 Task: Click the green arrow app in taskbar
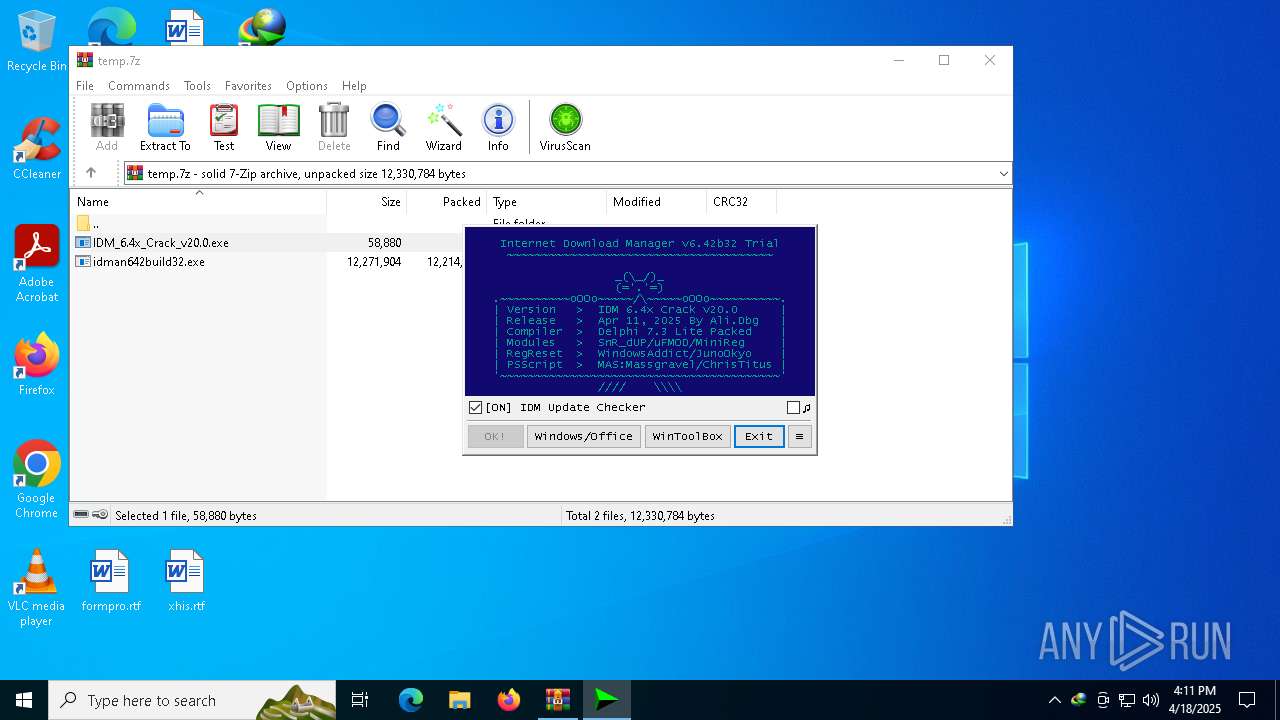(x=607, y=700)
